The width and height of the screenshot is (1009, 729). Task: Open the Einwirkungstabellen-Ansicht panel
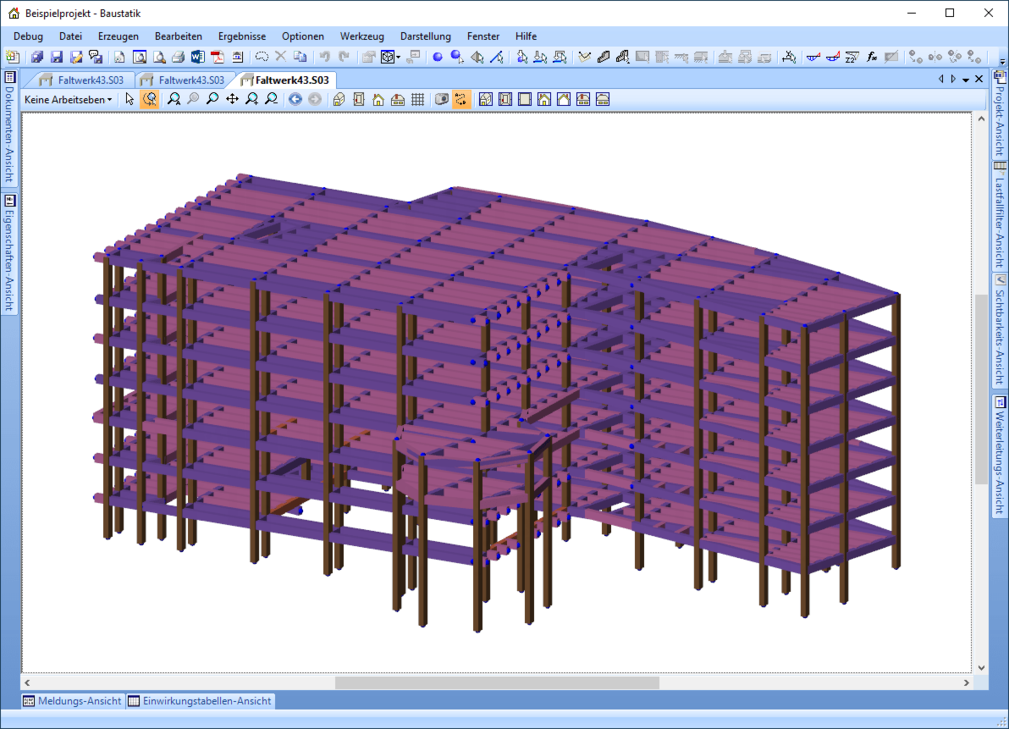click(200, 701)
